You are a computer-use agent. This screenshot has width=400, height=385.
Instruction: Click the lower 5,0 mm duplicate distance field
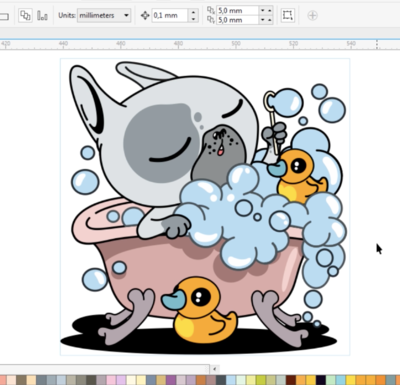tap(237, 20)
